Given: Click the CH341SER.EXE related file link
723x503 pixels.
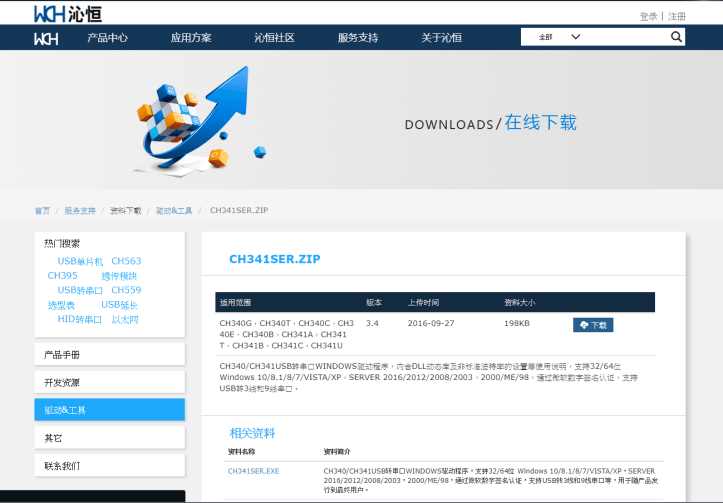Looking at the screenshot, I should (x=253, y=471).
